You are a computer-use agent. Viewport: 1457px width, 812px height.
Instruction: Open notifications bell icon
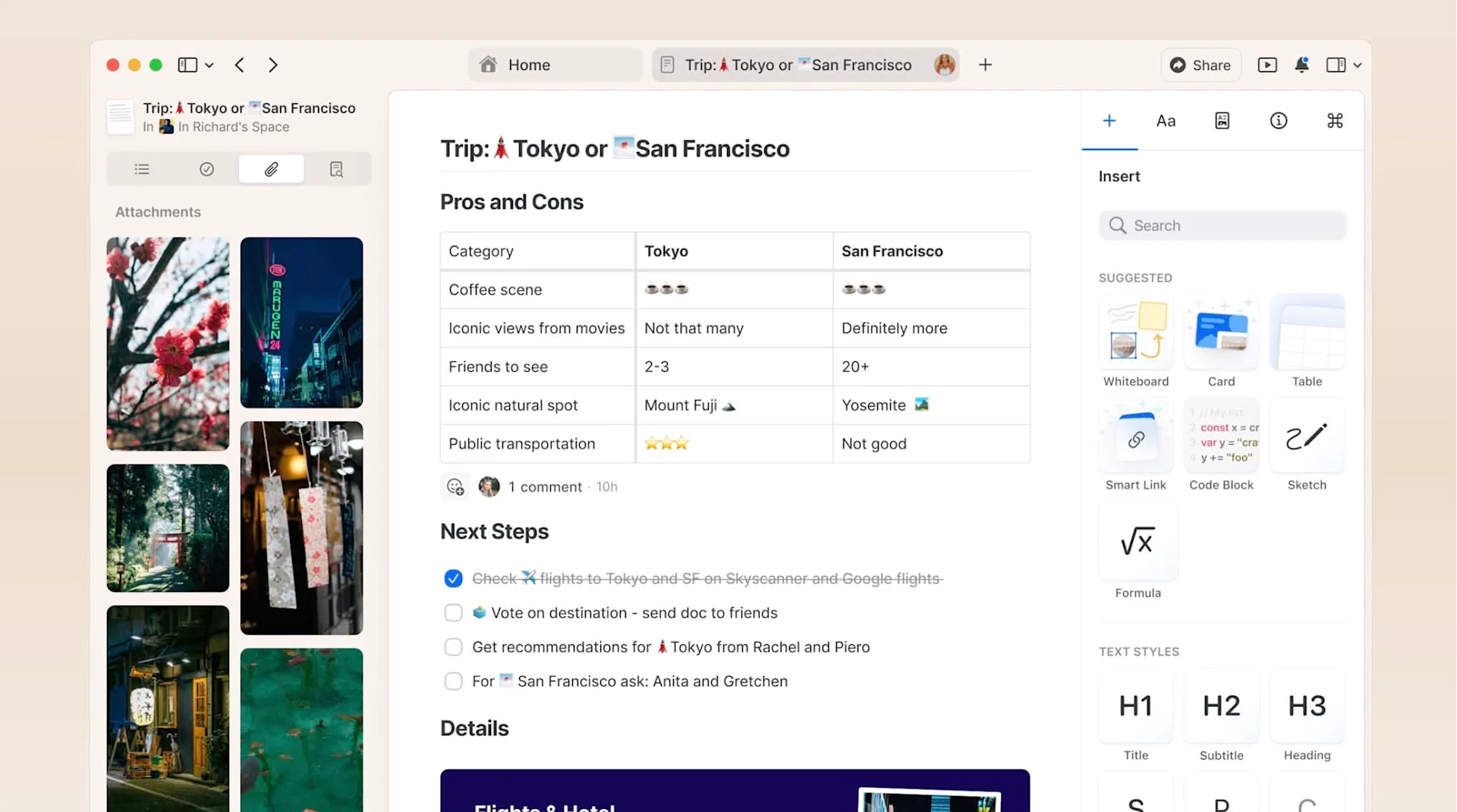tap(1301, 65)
